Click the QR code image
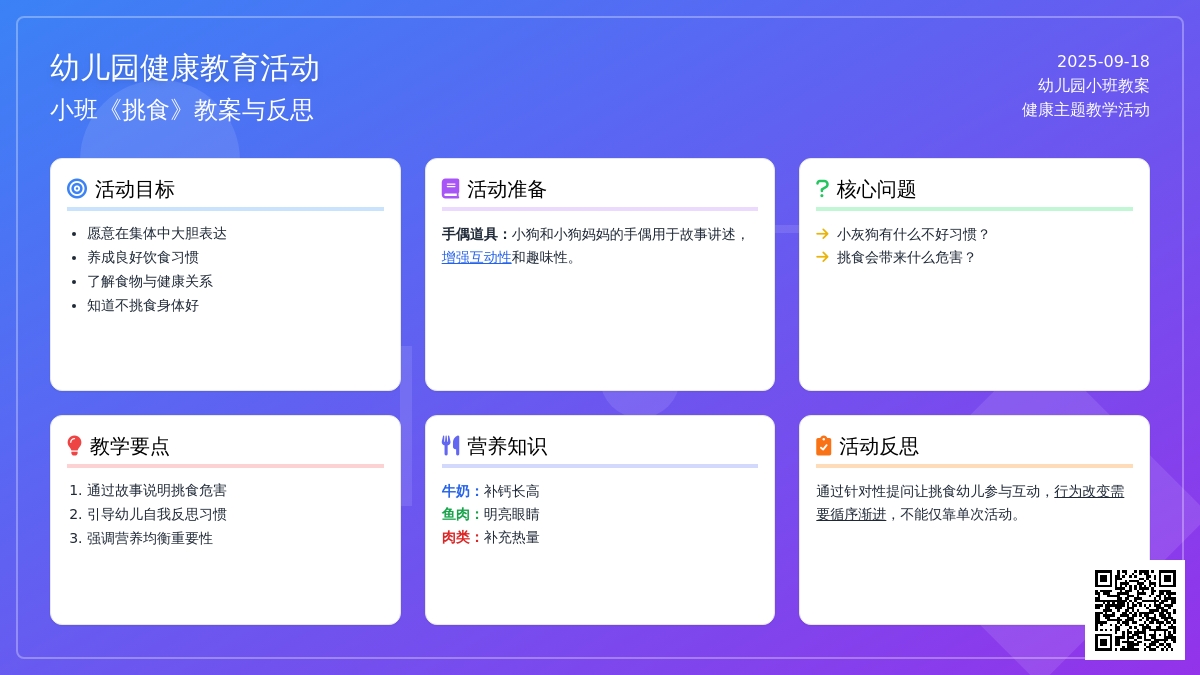Image resolution: width=1200 pixels, height=675 pixels. click(x=1135, y=610)
